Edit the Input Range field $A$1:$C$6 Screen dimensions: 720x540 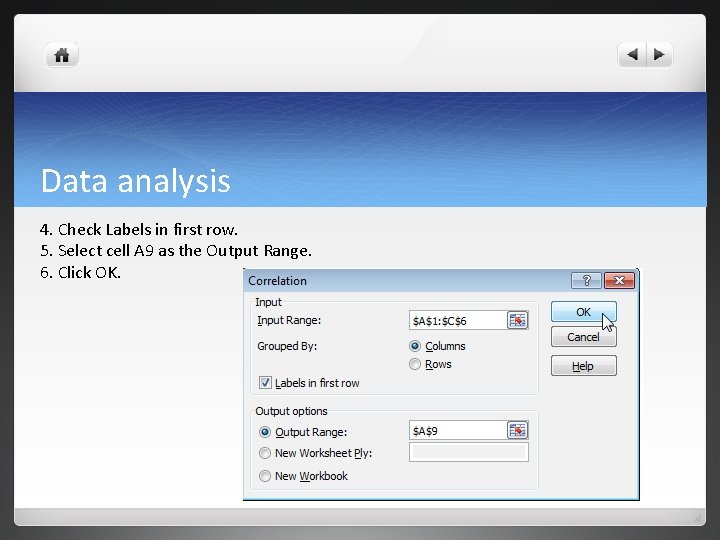(458, 321)
